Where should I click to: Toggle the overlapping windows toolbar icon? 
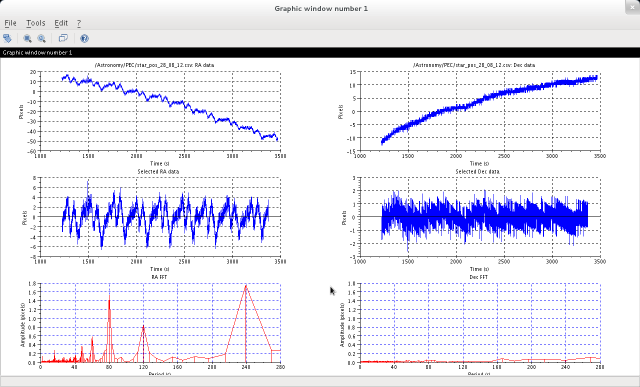(x=63, y=38)
